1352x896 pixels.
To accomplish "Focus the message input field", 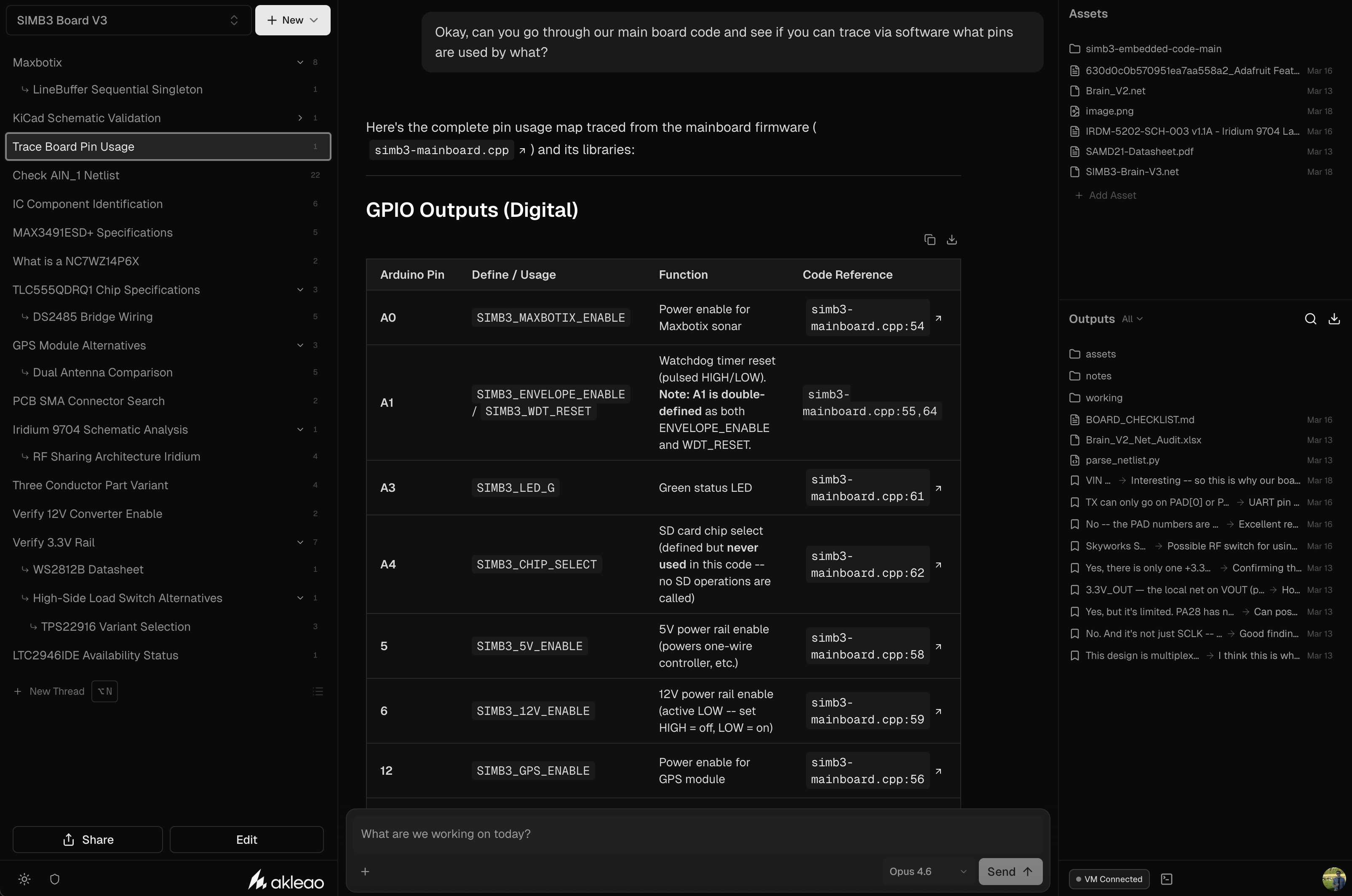I will [697, 834].
